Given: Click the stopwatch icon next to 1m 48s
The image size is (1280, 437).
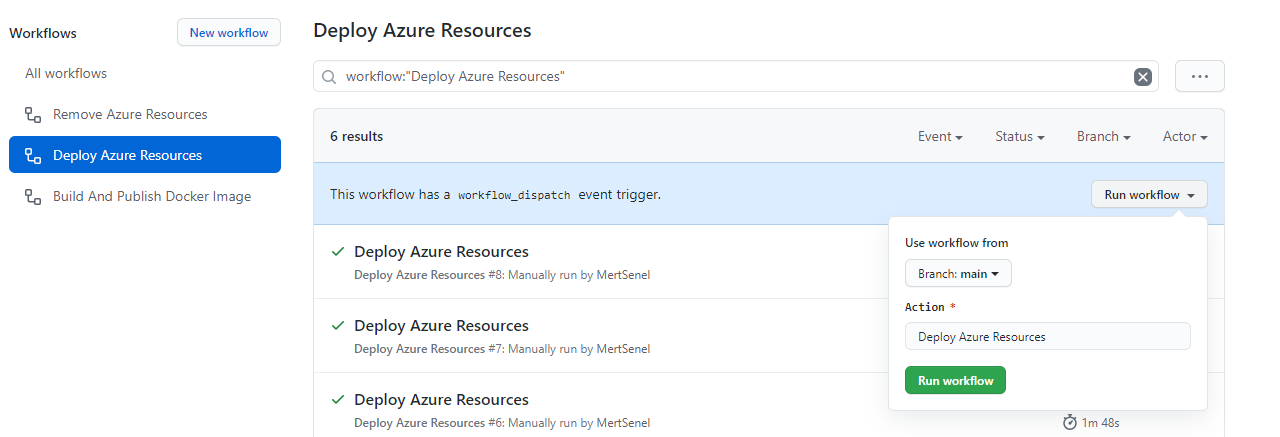Looking at the screenshot, I should pos(1070,423).
